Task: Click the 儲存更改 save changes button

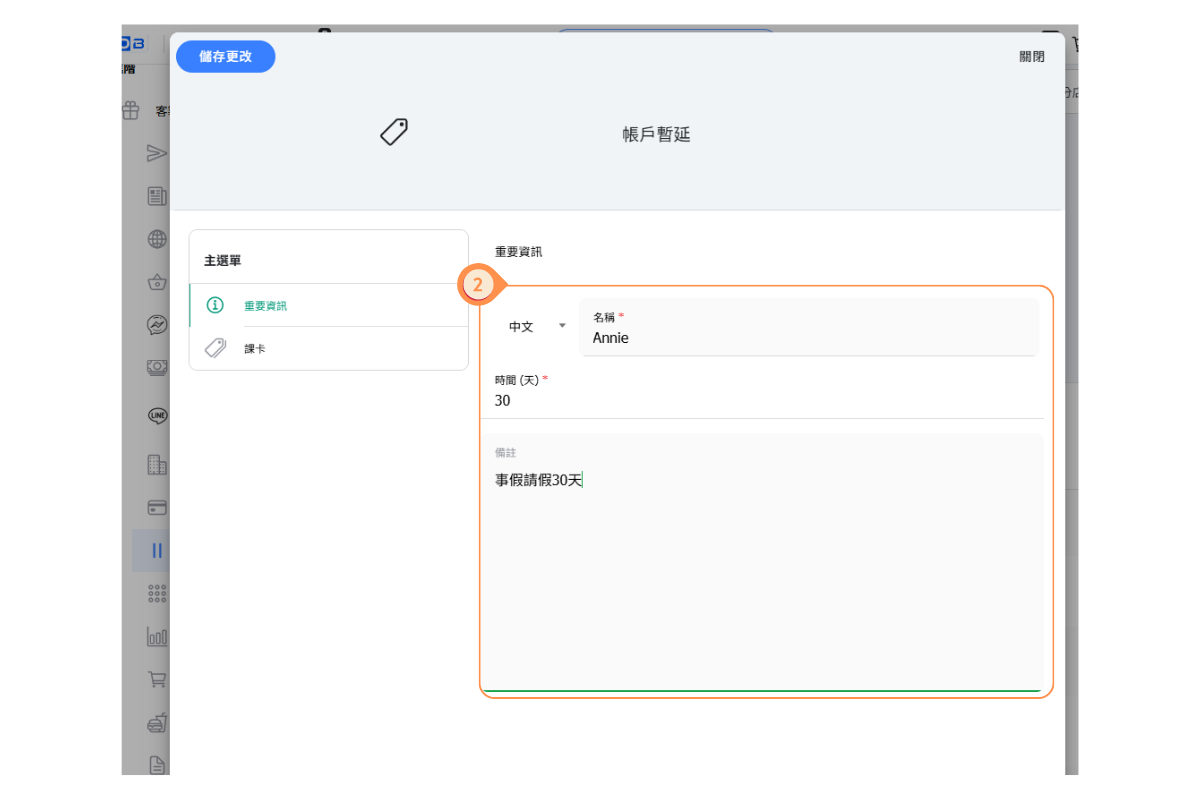Action: (225, 57)
